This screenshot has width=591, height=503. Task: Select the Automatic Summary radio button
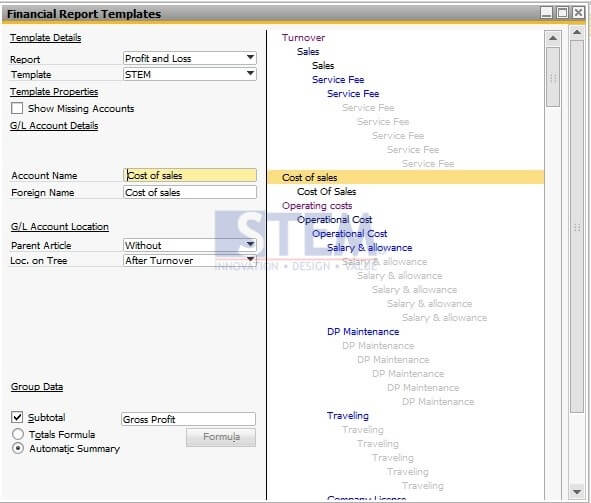click(x=18, y=448)
